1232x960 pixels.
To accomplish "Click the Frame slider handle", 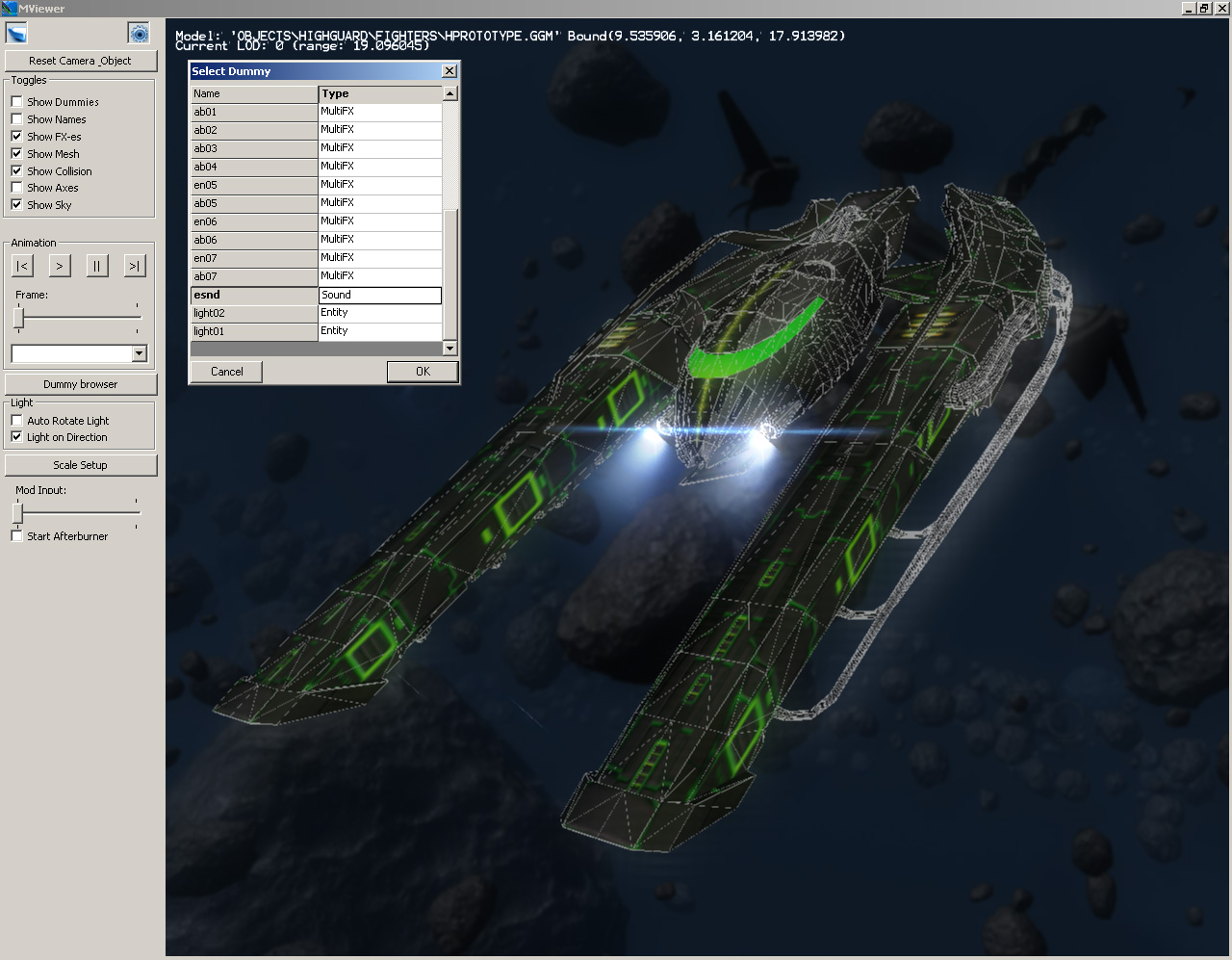I will click(x=18, y=317).
